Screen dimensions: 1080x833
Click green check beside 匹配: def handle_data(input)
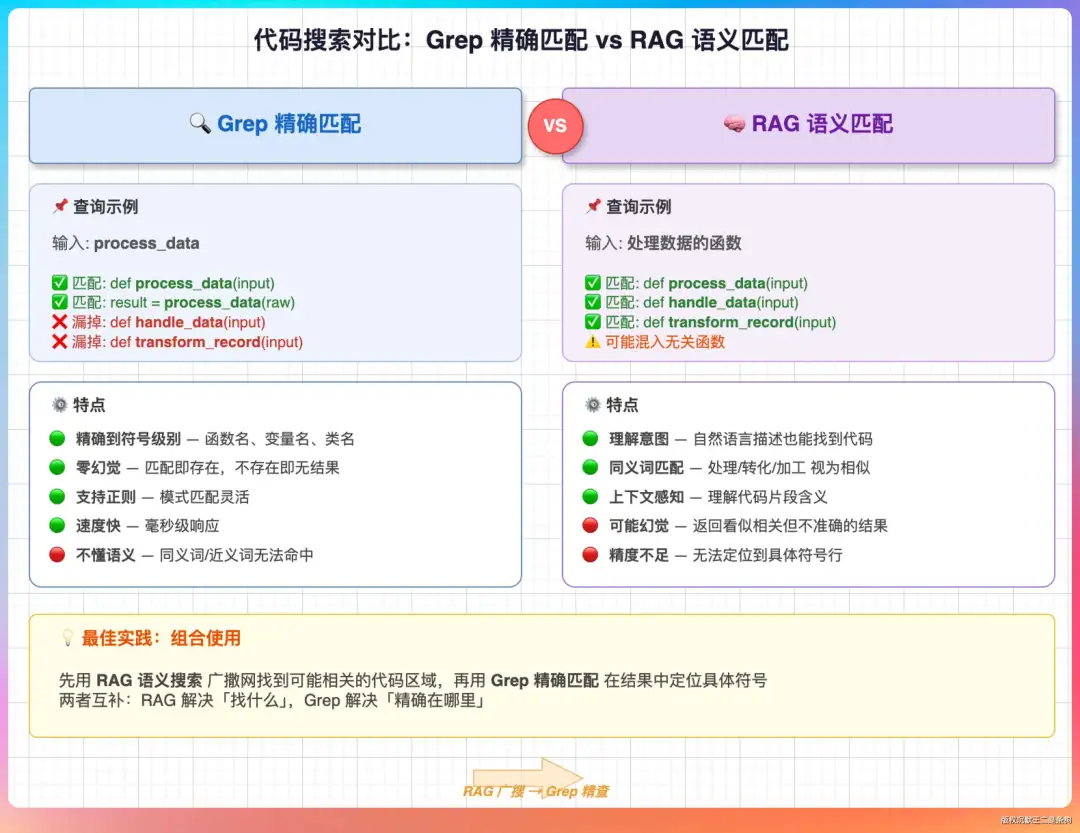[593, 302]
